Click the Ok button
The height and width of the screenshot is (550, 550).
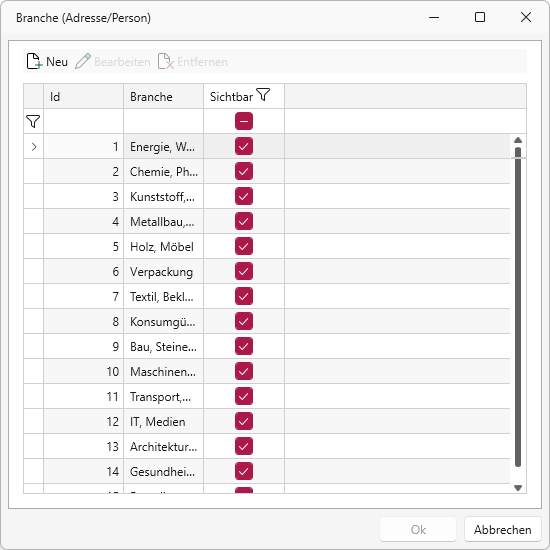(418, 529)
